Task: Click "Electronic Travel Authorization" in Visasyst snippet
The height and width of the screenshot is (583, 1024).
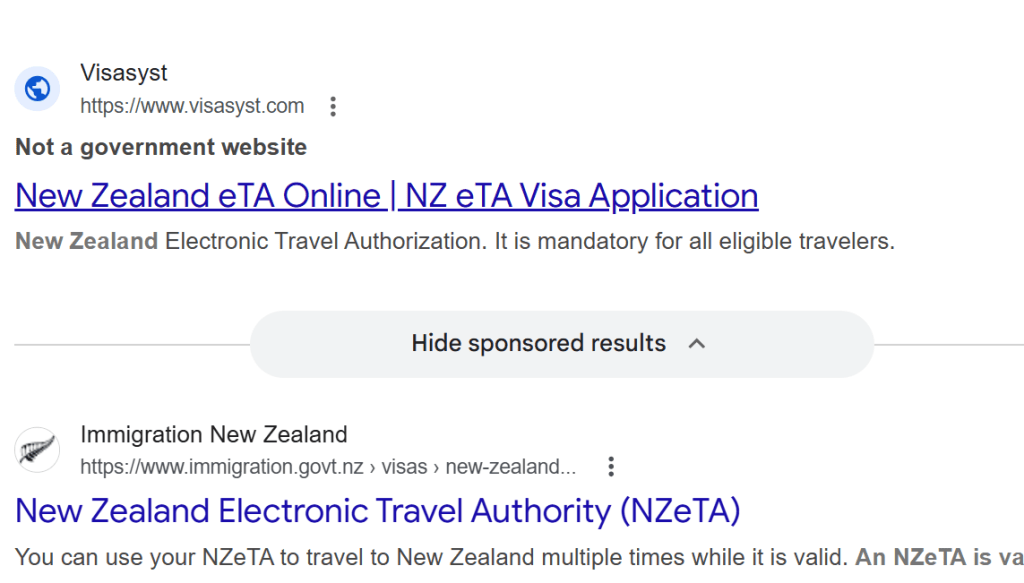Action: tap(324, 241)
